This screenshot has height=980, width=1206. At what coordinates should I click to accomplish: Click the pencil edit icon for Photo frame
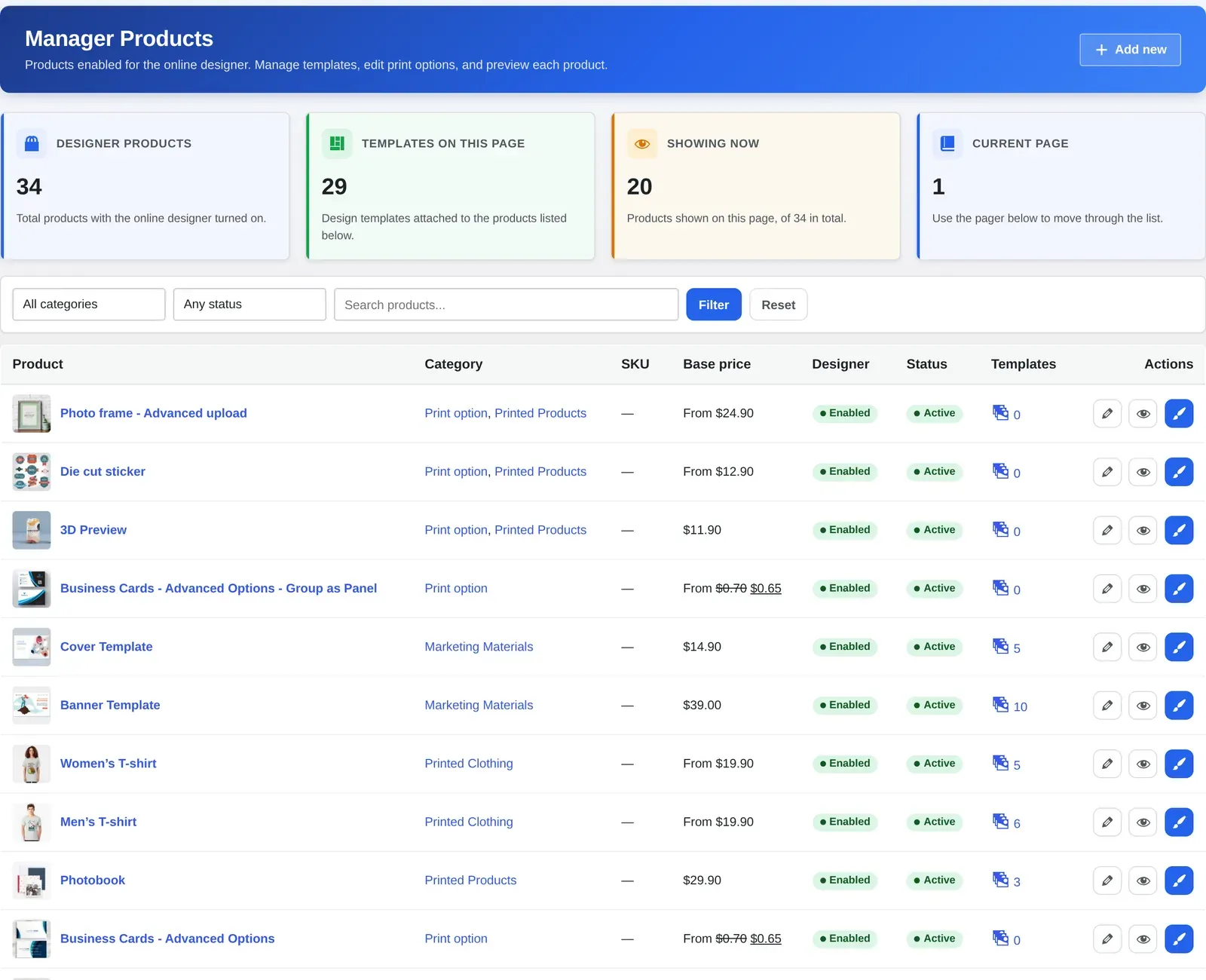point(1107,413)
